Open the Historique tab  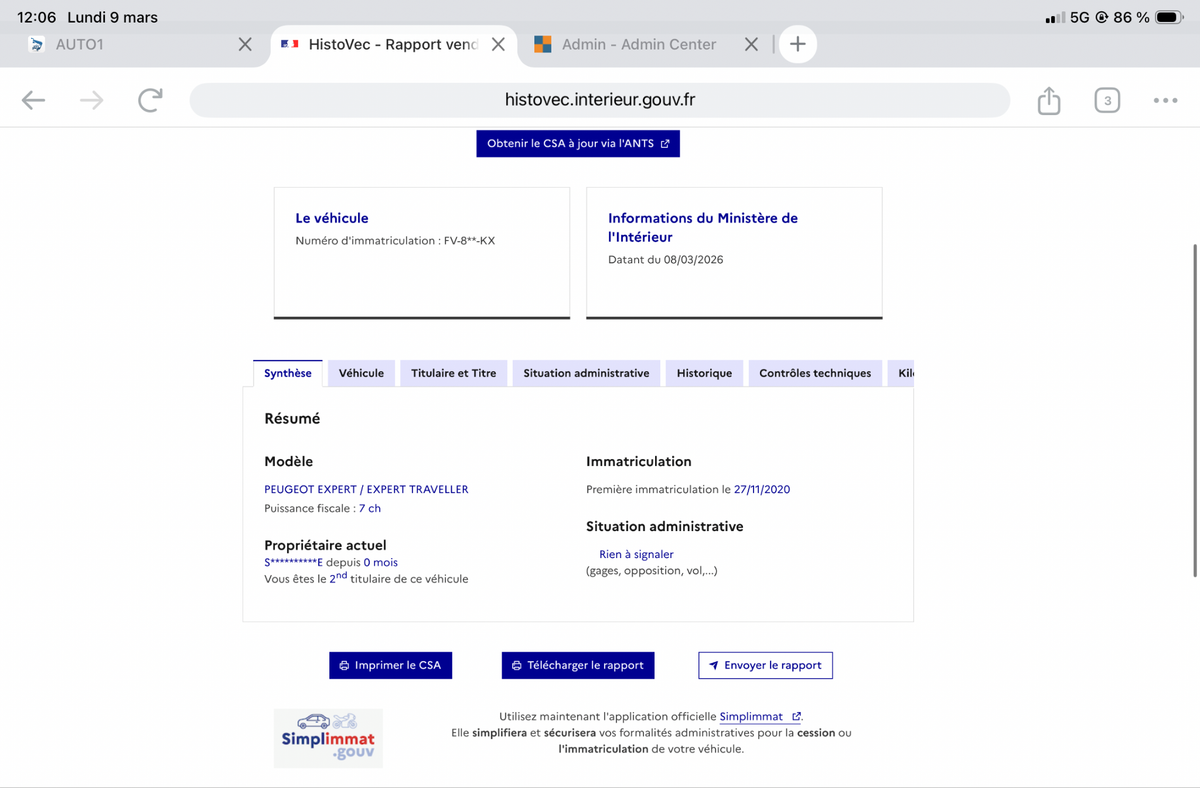(704, 373)
